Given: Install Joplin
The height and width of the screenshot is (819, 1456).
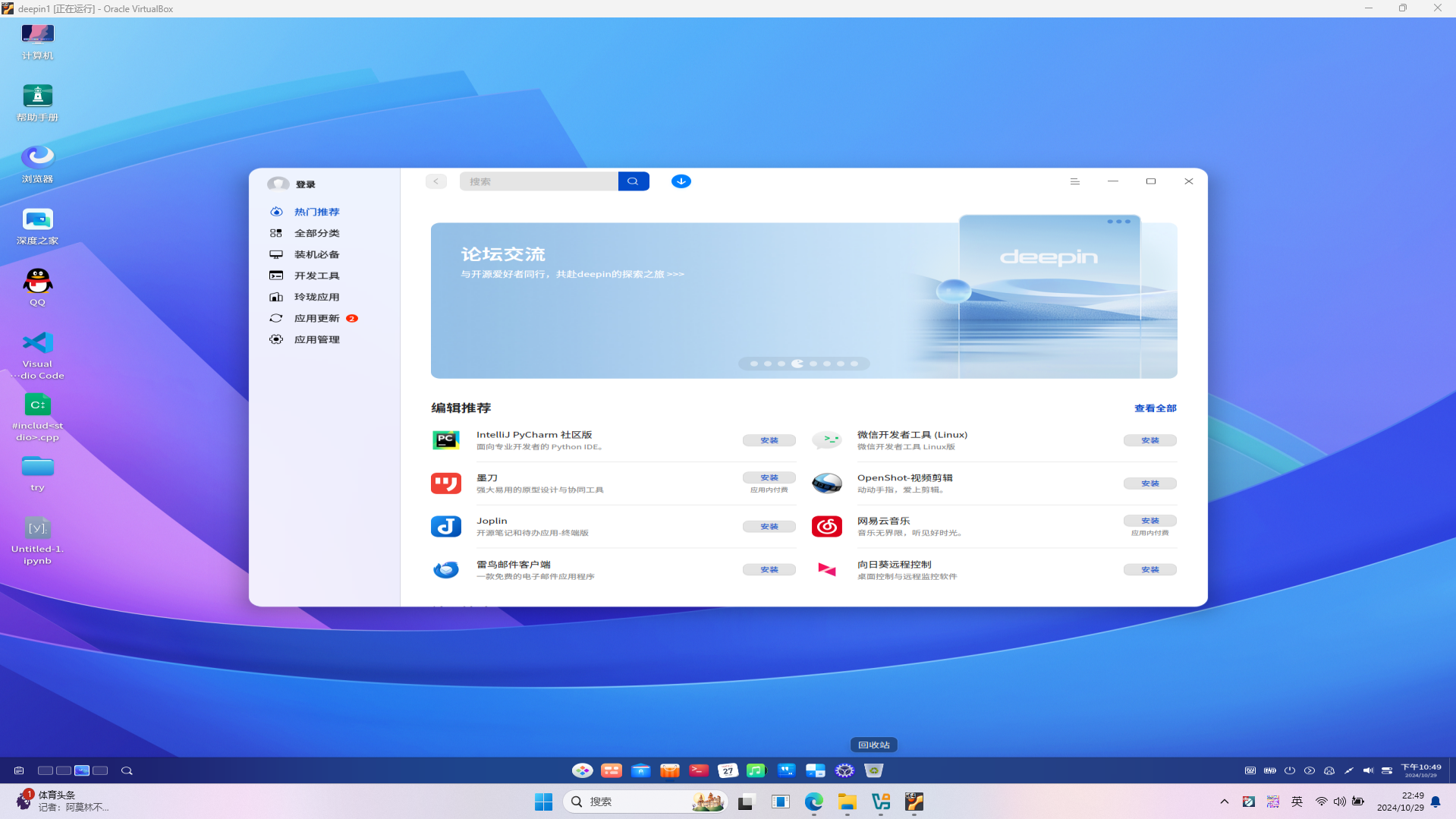Looking at the screenshot, I should point(769,526).
